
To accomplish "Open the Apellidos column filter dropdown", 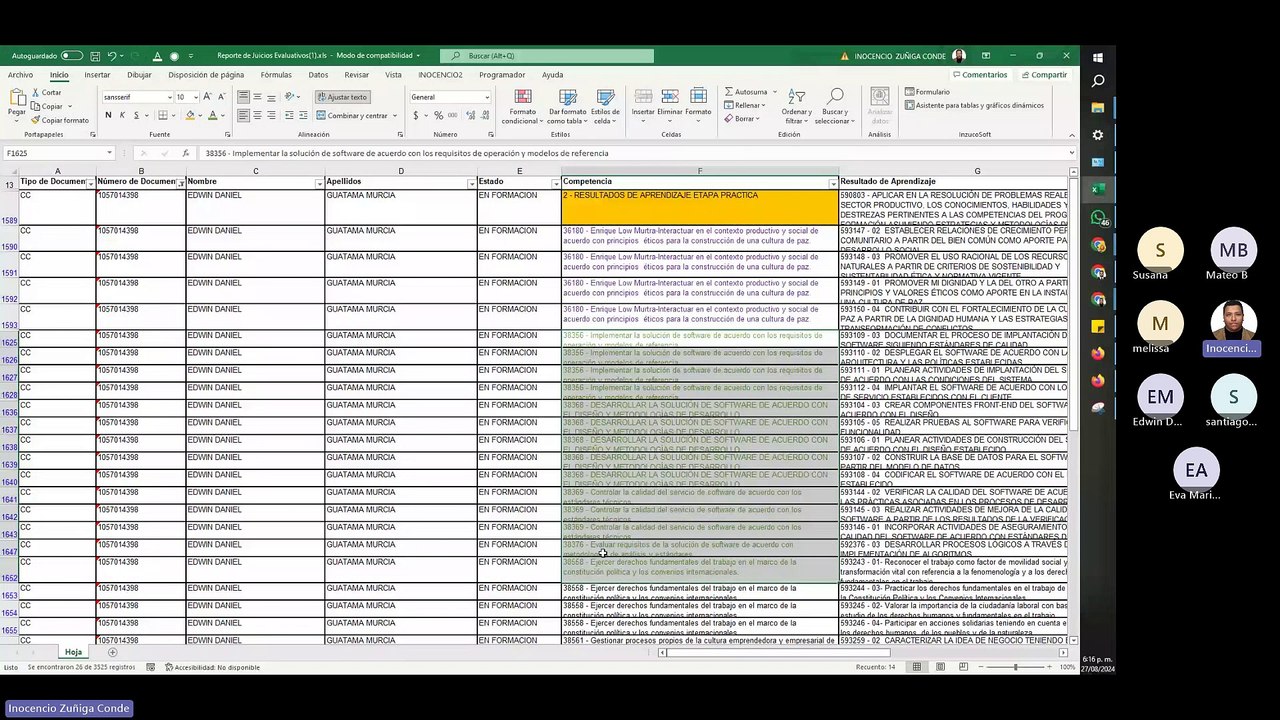I will click(472, 184).
